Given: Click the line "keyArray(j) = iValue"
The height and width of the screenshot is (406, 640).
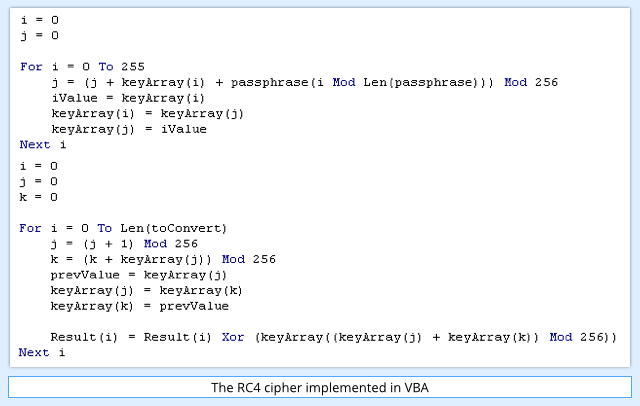Looking at the screenshot, I should [x=129, y=129].
